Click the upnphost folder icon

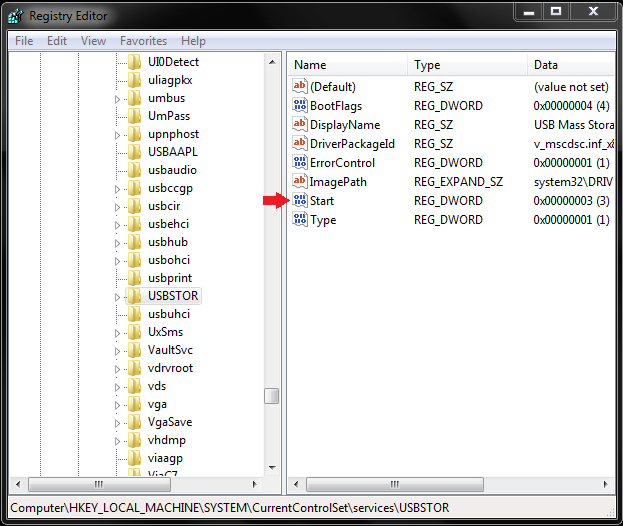[134, 134]
